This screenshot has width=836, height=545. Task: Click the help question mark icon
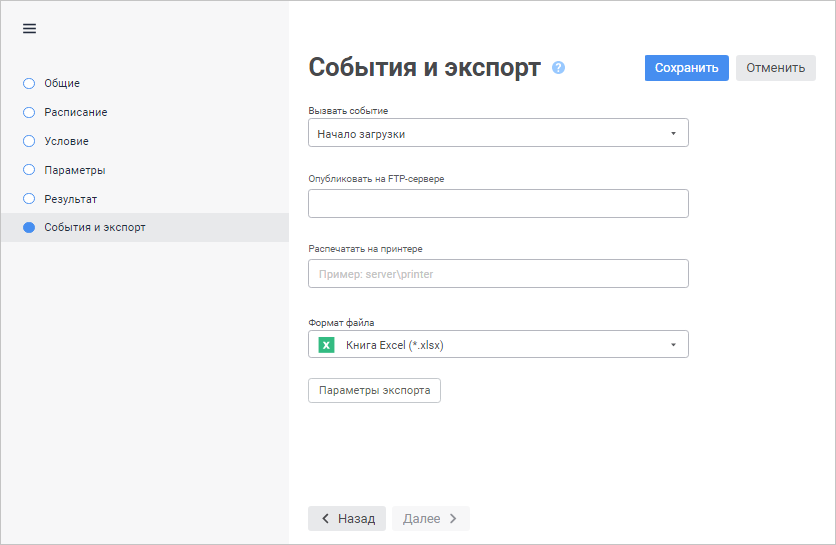(x=558, y=68)
